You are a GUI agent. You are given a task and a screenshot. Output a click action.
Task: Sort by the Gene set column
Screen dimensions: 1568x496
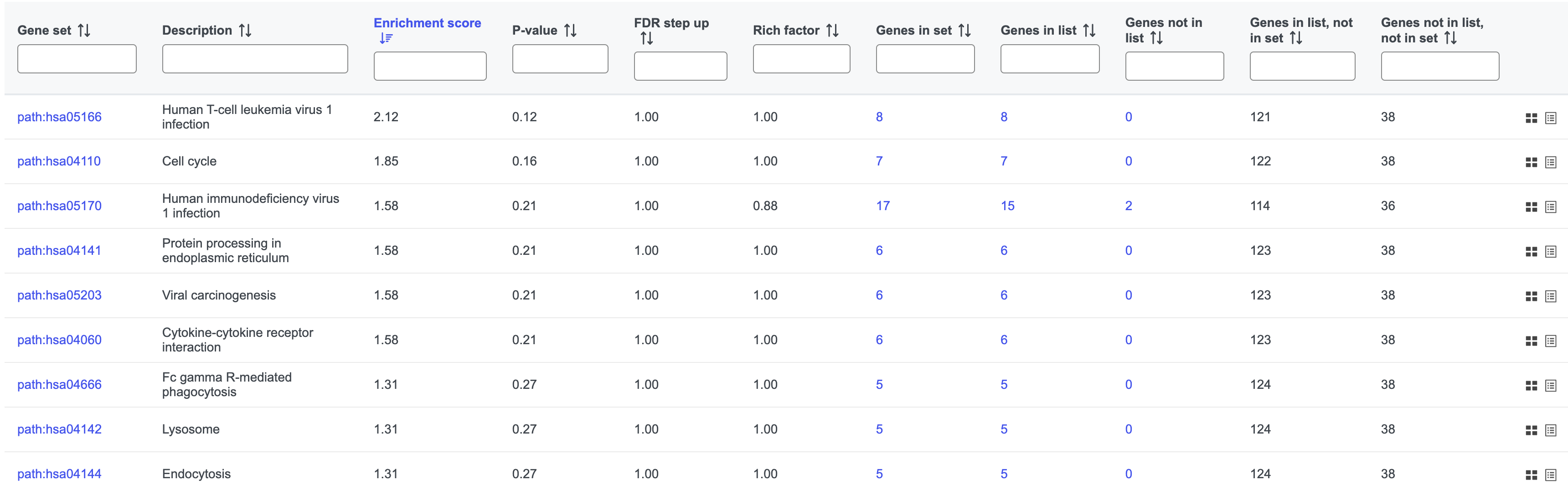(84, 31)
